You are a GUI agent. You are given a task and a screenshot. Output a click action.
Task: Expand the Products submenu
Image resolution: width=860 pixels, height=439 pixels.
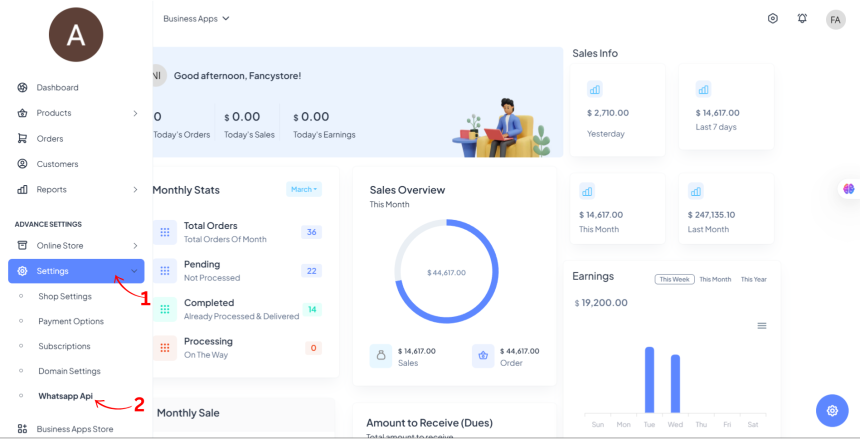click(x=135, y=113)
